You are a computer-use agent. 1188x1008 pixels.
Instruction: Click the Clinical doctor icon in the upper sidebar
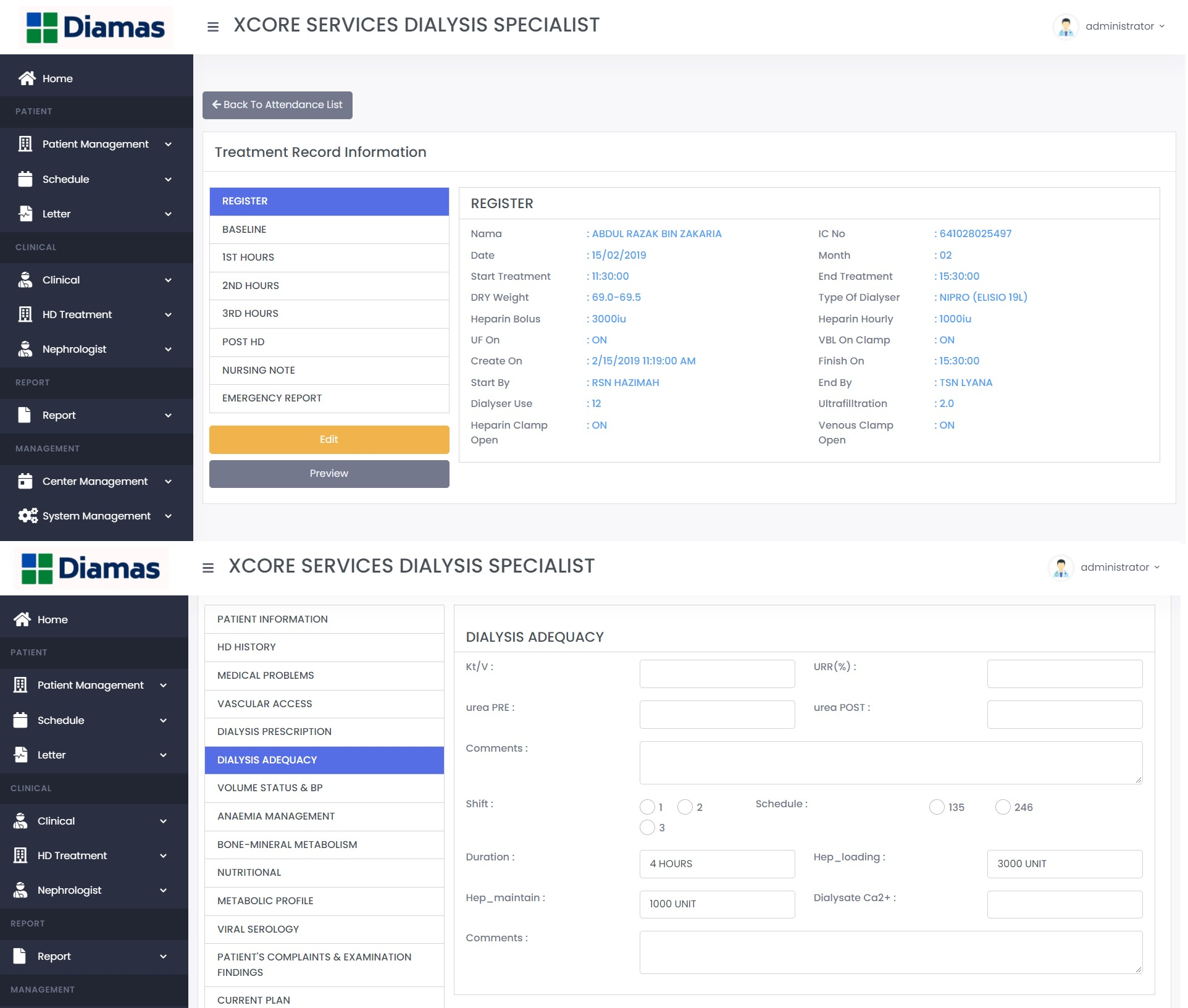(x=25, y=280)
